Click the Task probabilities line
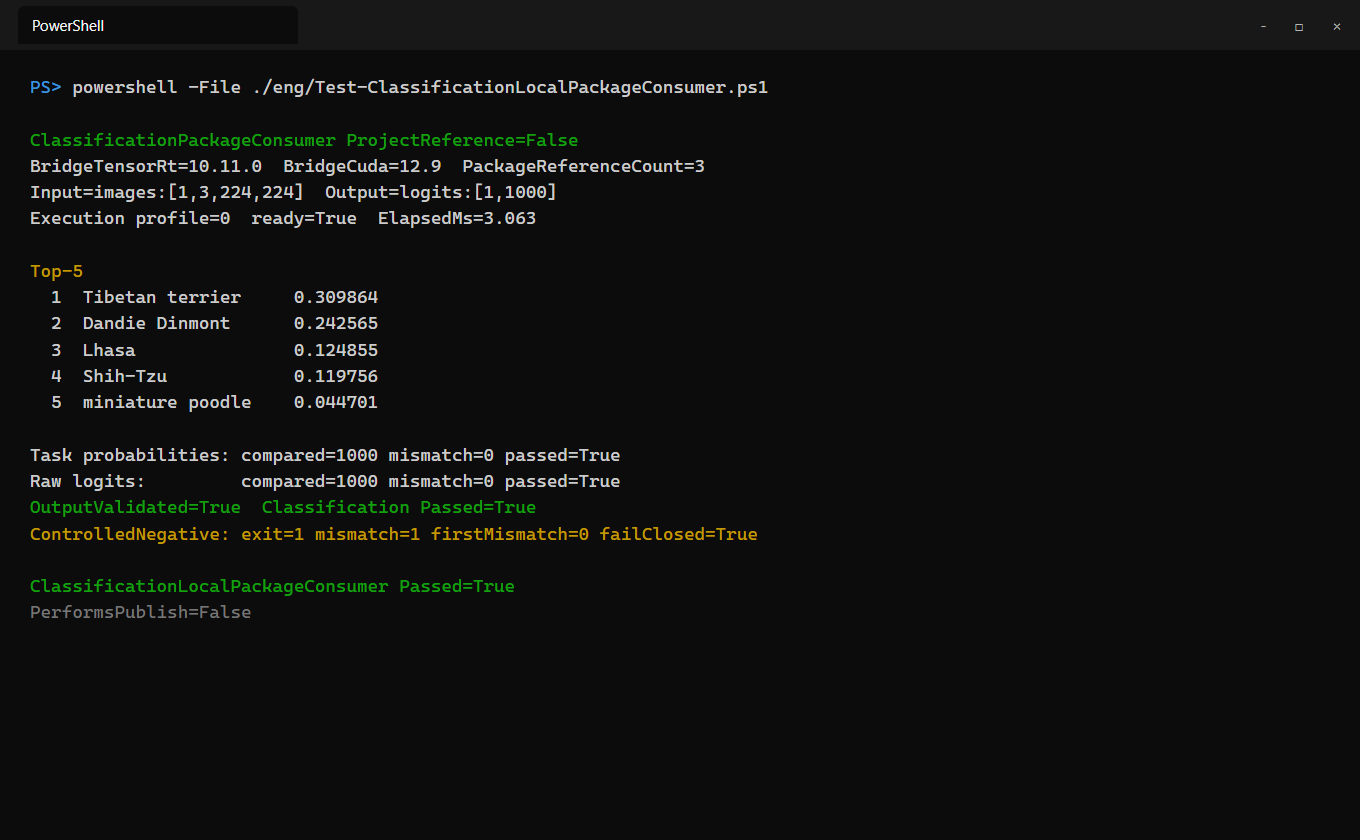The image size is (1360, 840). [x=325, y=455]
